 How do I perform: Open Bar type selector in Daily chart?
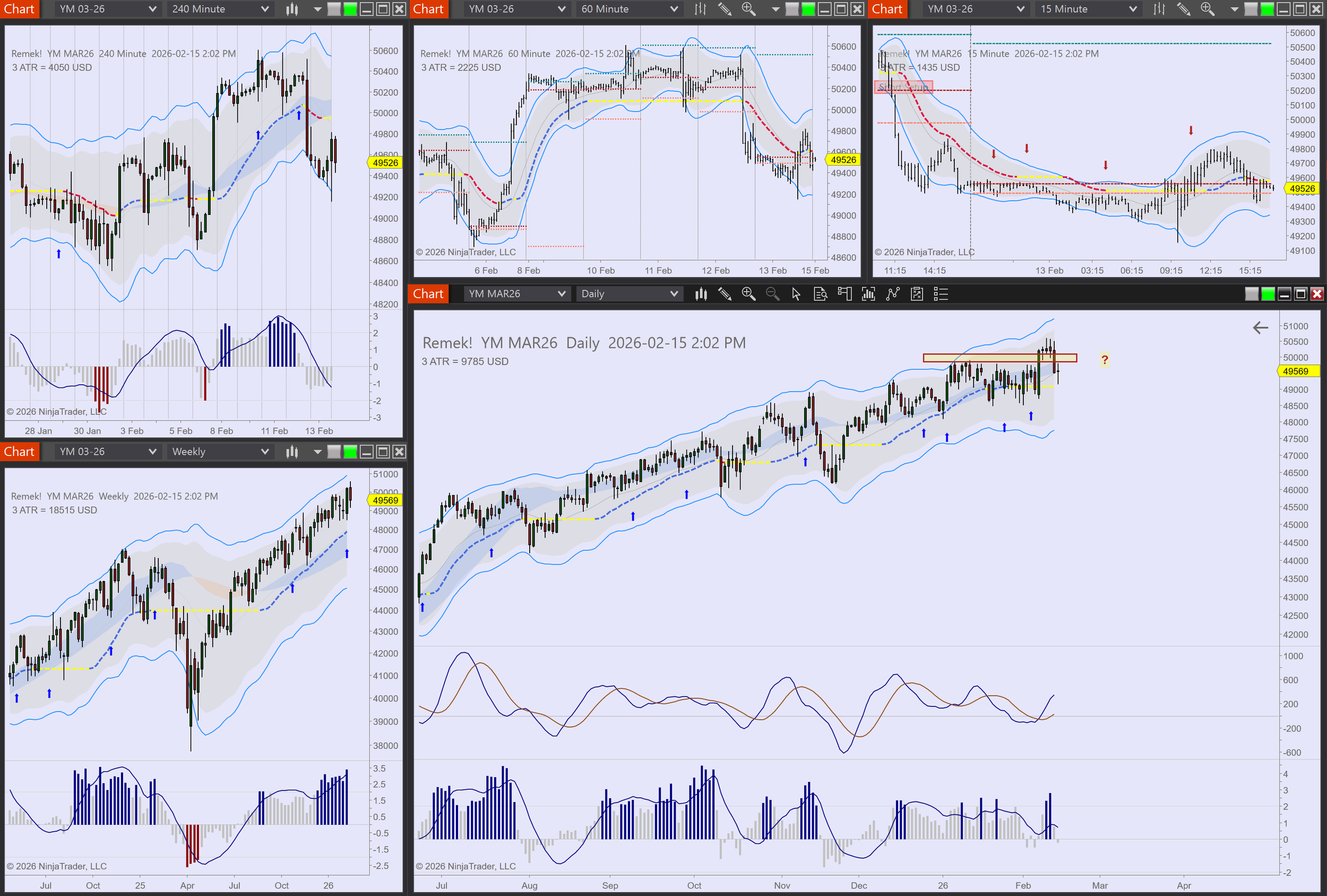pos(701,294)
